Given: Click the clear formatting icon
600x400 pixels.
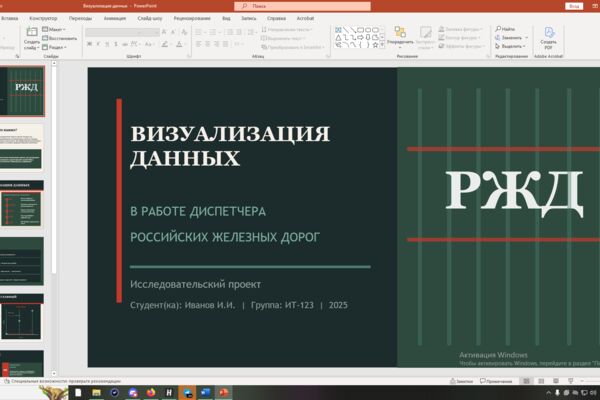Looking at the screenshot, I should point(184,32).
